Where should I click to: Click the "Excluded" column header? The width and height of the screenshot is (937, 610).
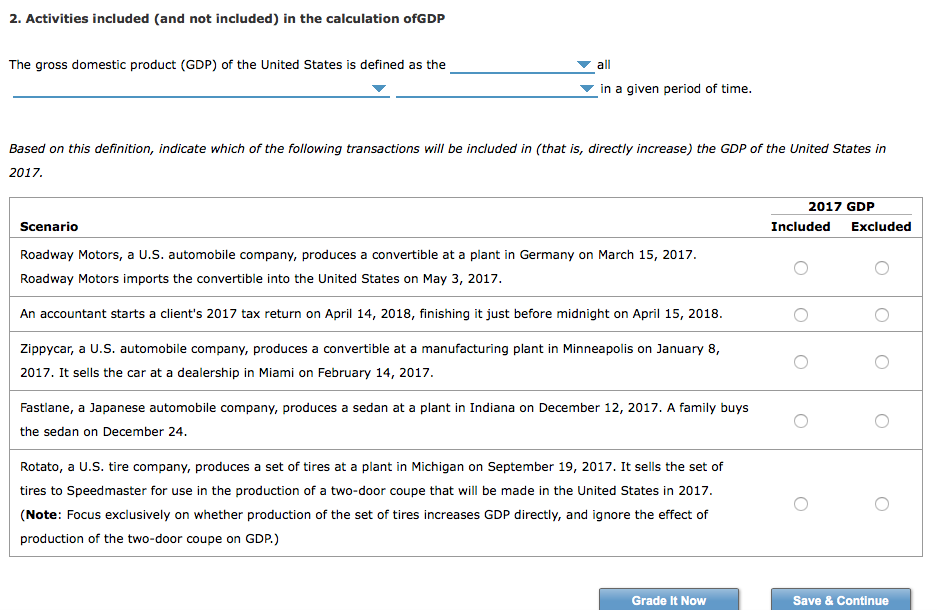click(x=881, y=227)
